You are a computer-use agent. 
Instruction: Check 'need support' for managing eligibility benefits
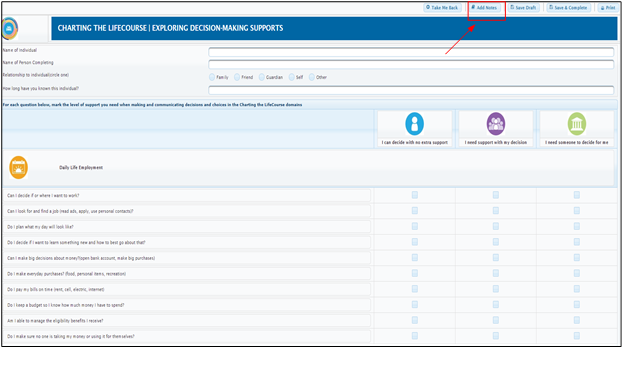496,320
